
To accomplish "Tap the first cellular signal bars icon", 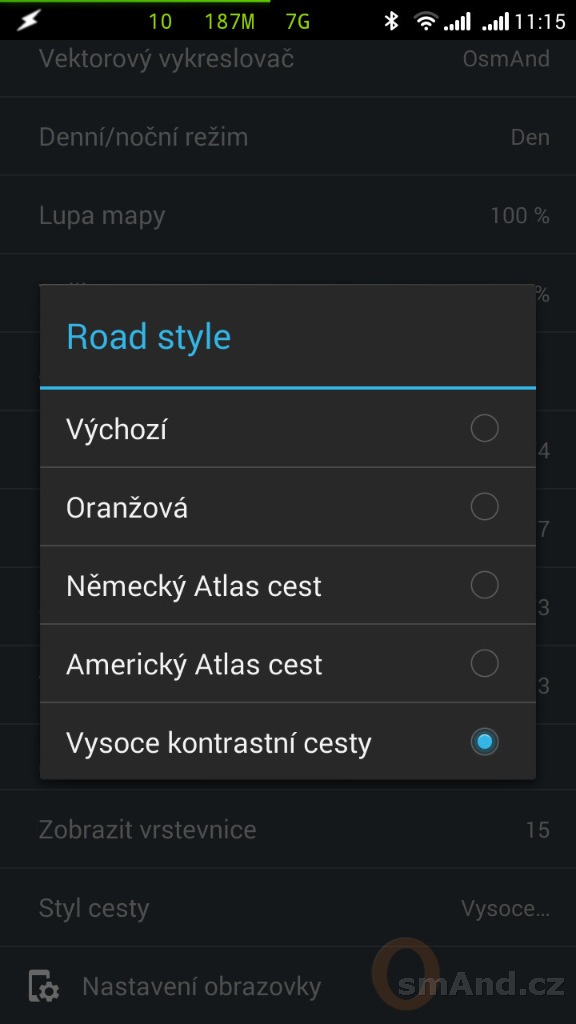I will 457,22.
